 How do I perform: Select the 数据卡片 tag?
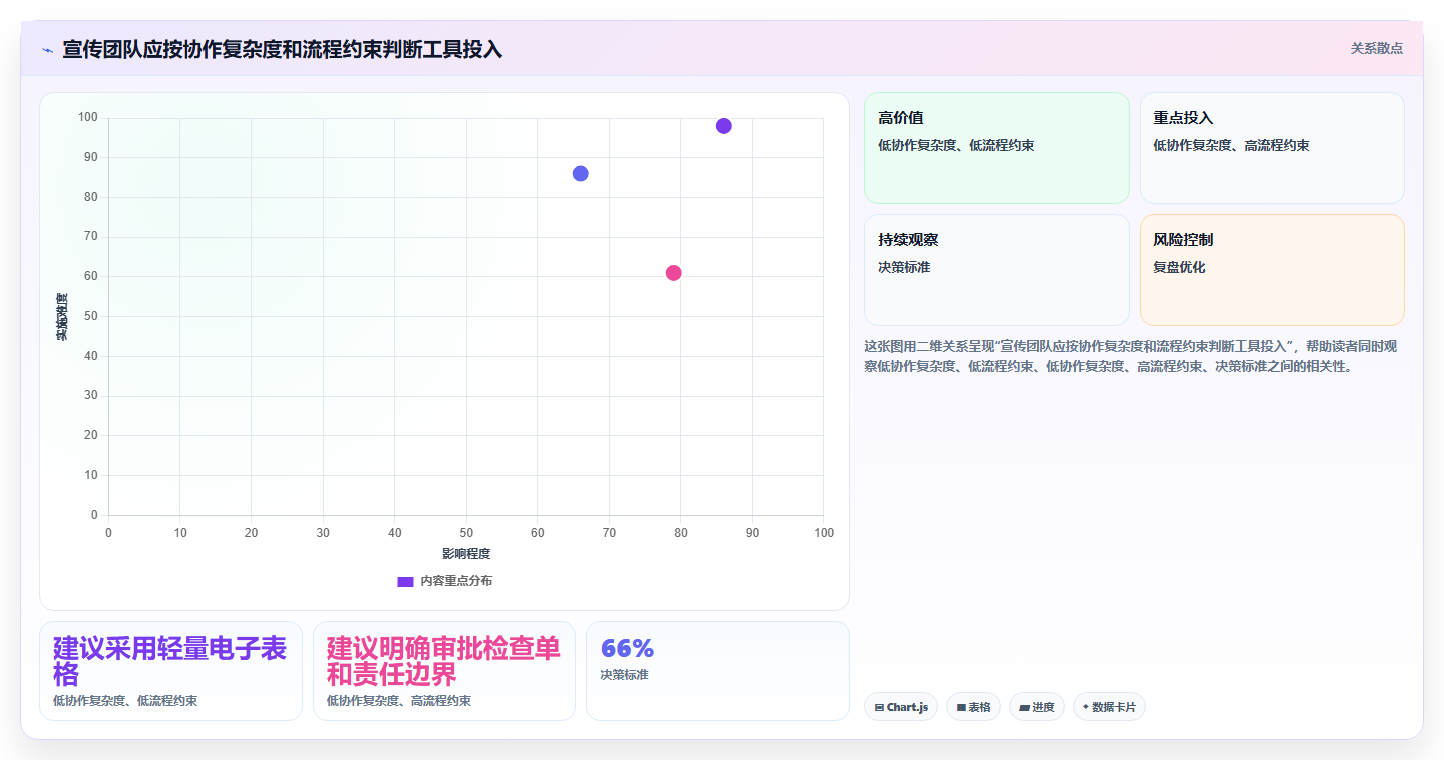[x=1109, y=707]
